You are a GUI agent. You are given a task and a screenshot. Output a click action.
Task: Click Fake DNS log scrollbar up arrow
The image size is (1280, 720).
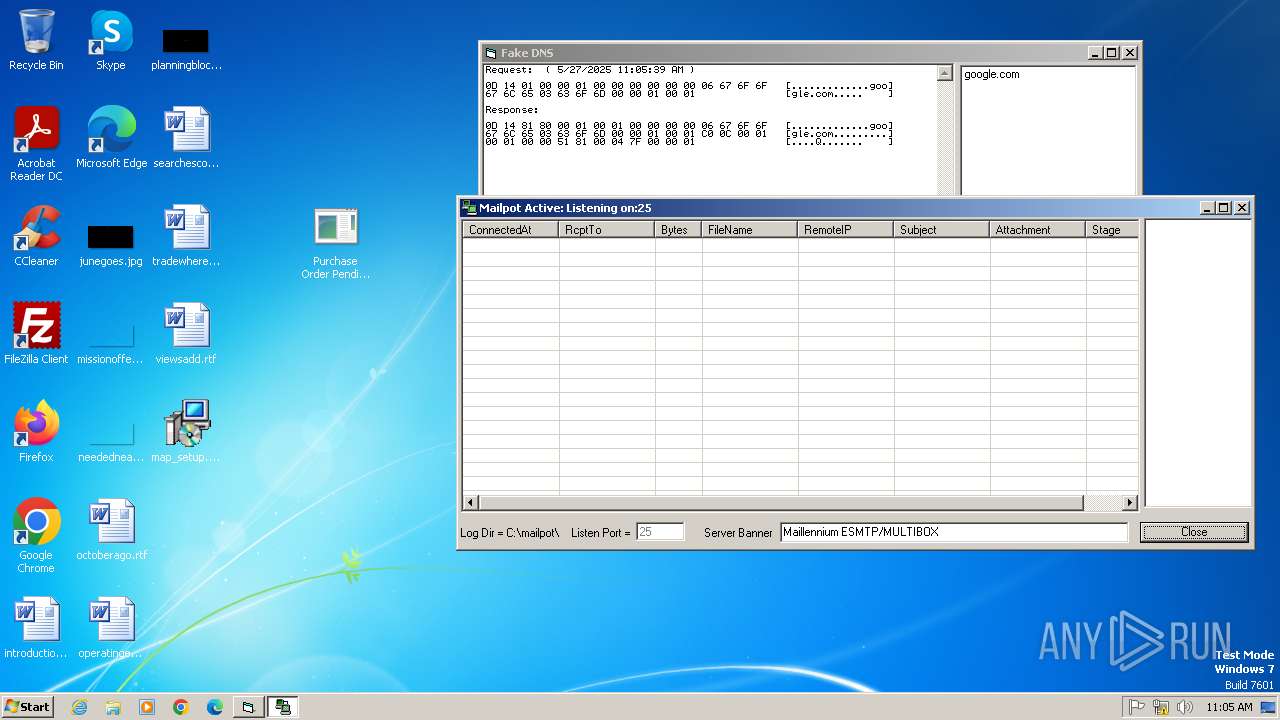point(945,73)
